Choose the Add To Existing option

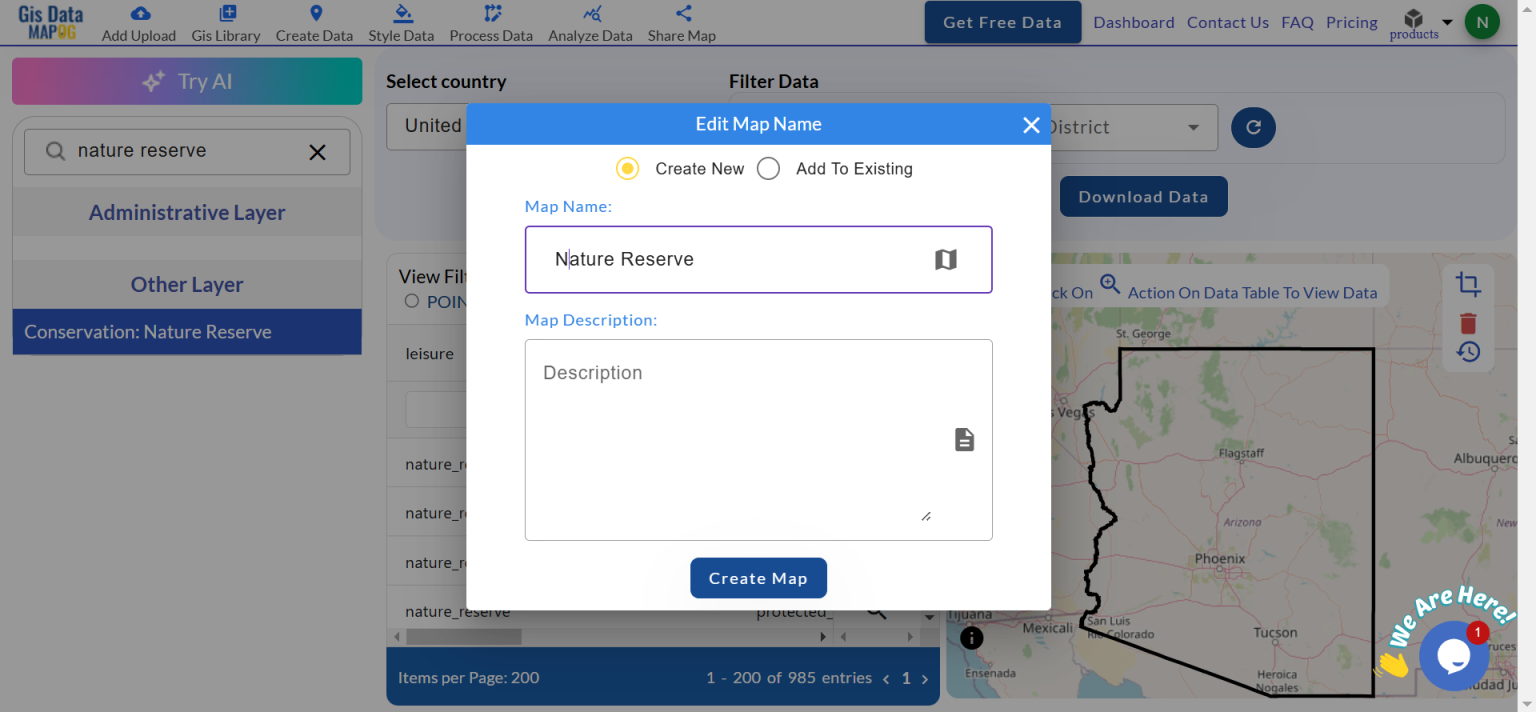click(x=768, y=168)
